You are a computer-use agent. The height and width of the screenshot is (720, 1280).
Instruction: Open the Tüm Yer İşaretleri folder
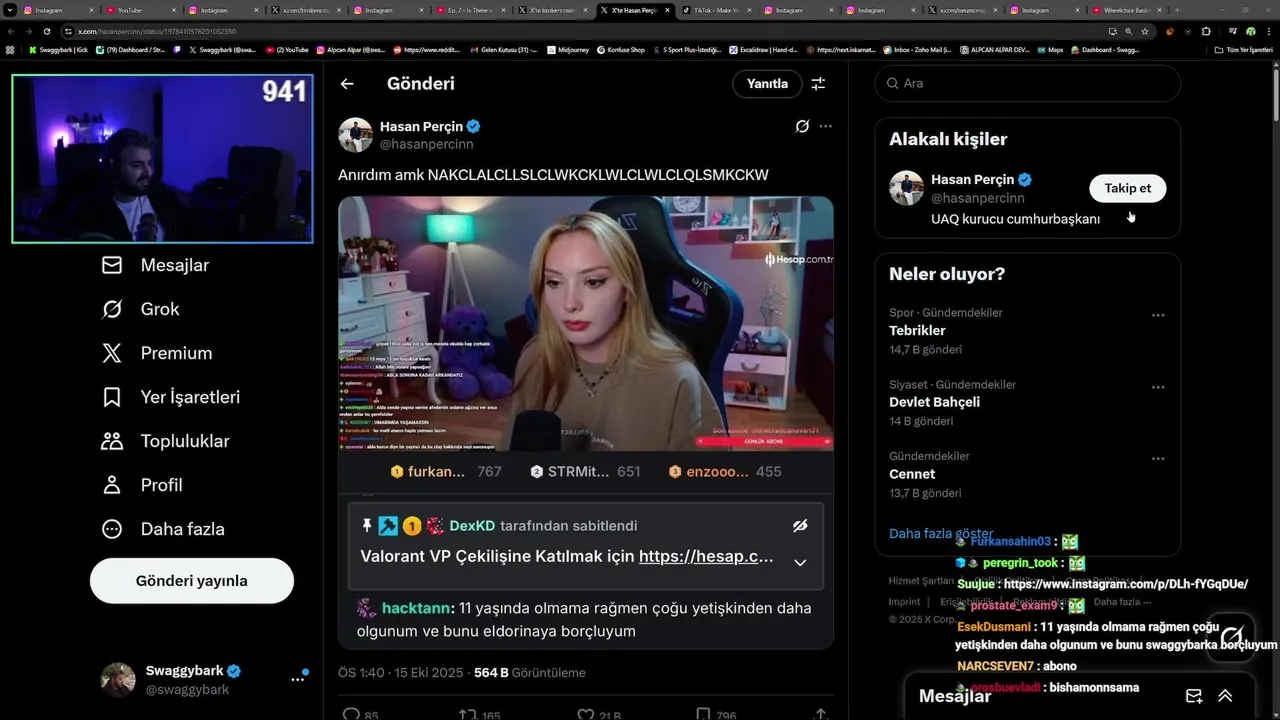tap(1244, 49)
